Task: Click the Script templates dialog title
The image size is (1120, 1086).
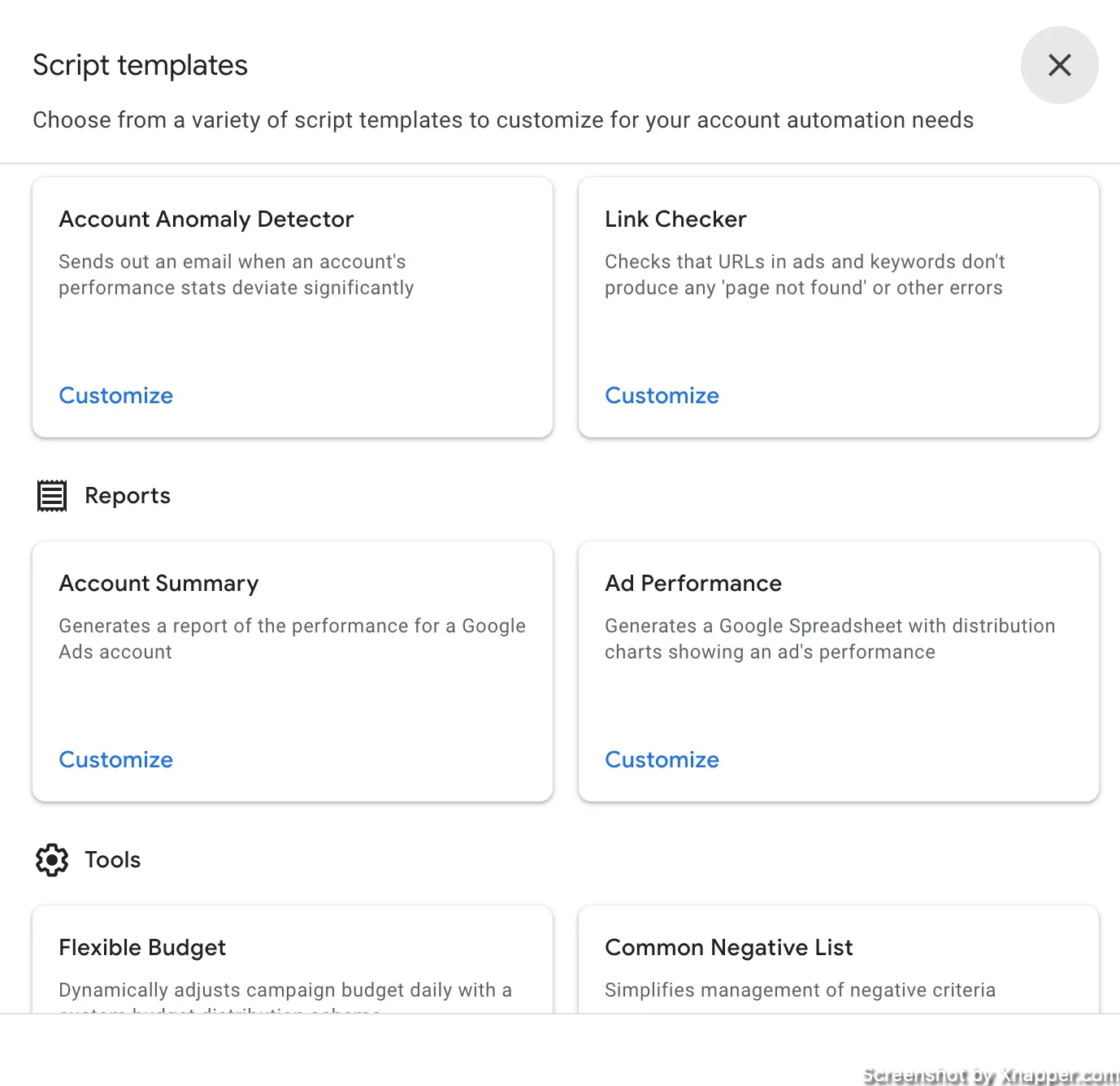Action: pyautogui.click(x=141, y=65)
